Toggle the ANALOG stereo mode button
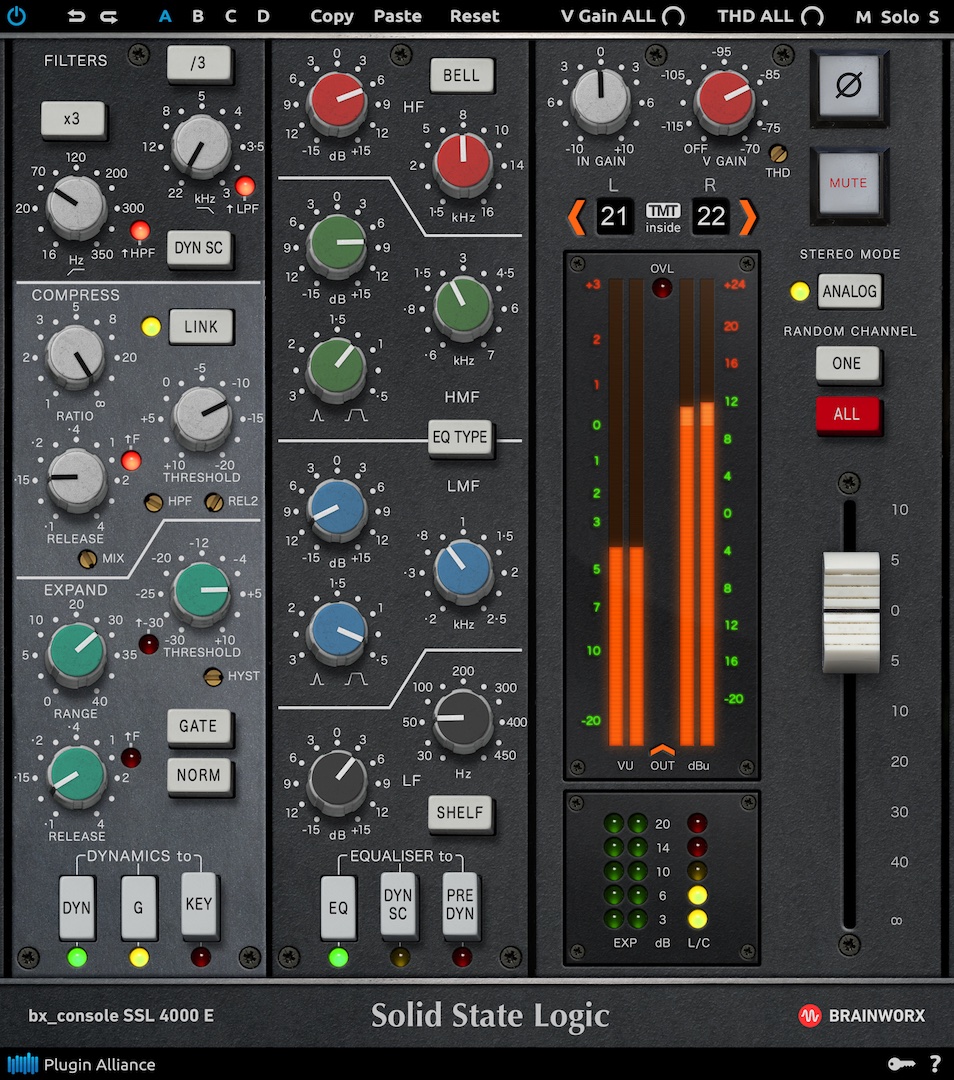 click(849, 291)
